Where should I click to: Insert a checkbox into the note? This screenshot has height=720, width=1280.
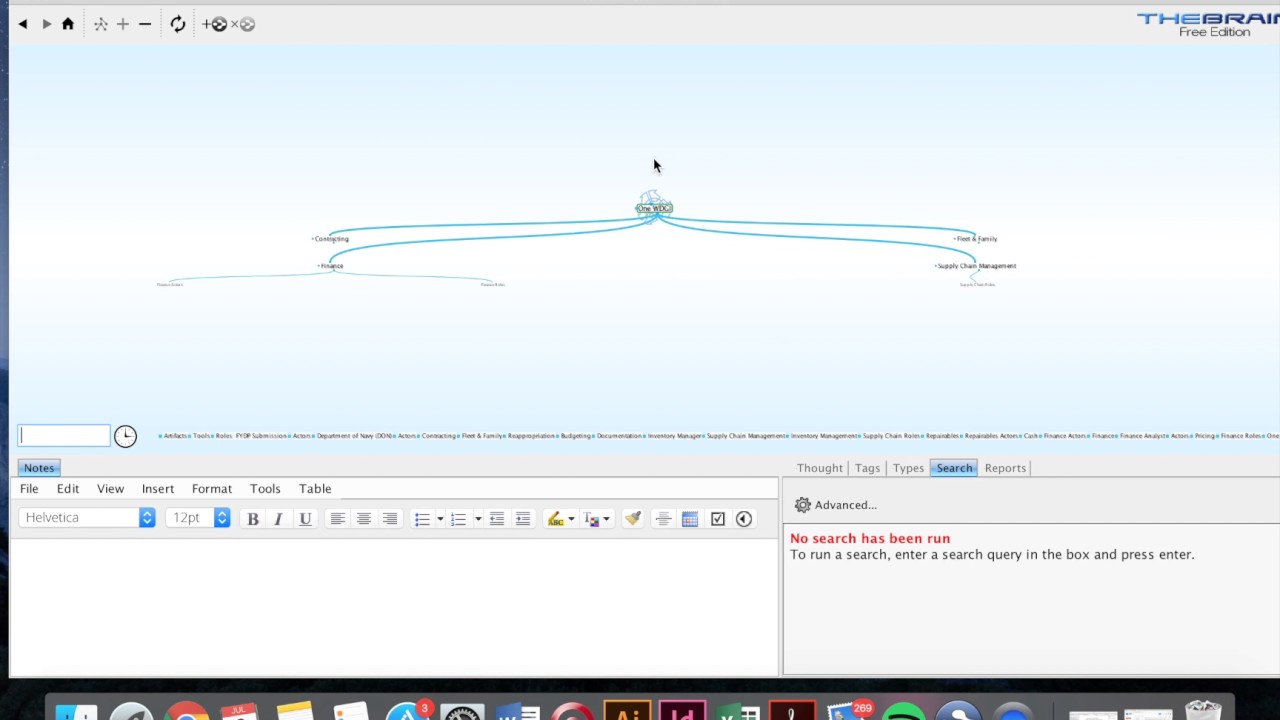[x=718, y=518]
